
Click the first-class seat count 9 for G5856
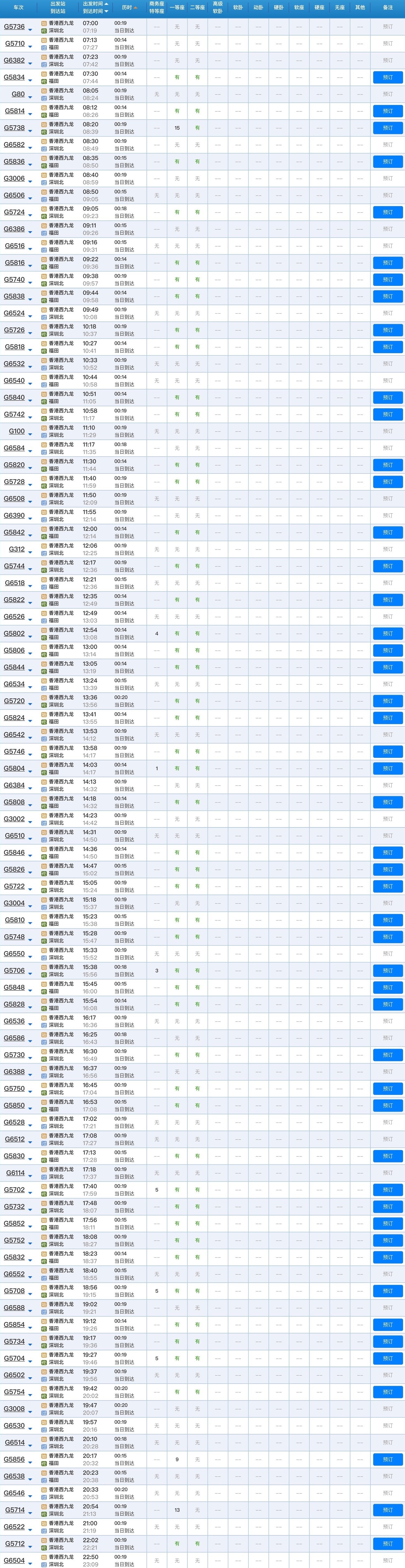tap(177, 1460)
